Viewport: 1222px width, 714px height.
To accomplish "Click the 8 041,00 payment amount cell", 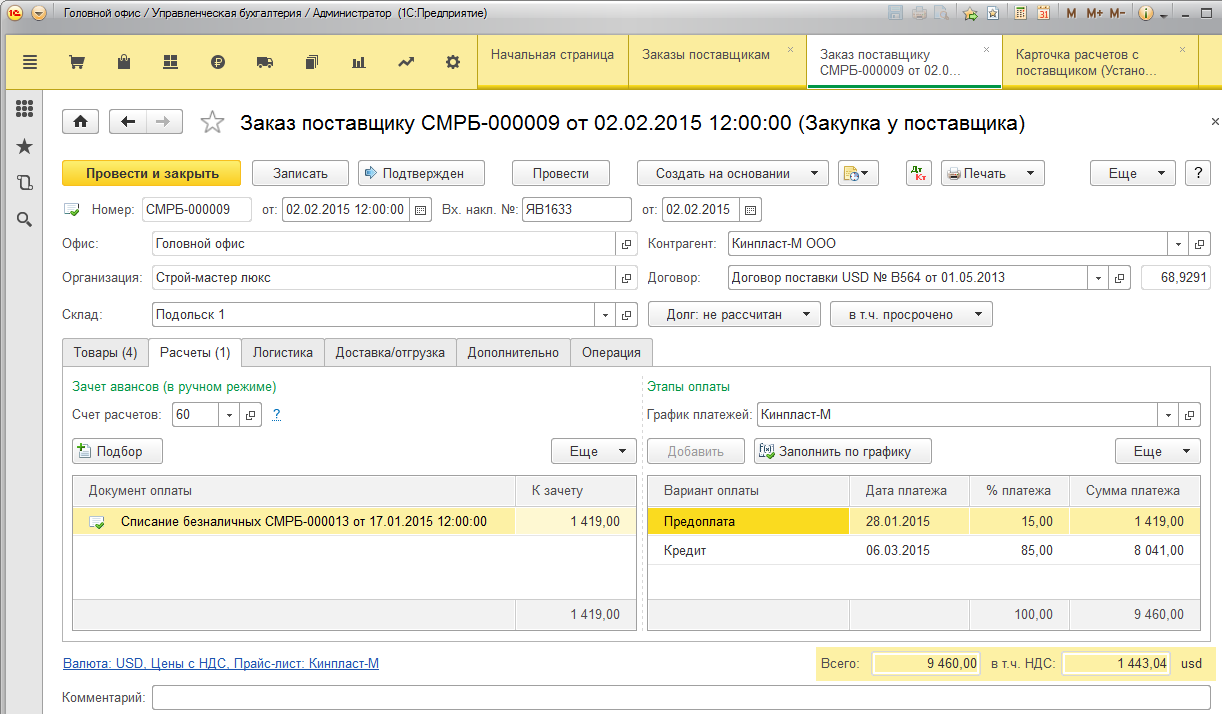I will (1135, 550).
